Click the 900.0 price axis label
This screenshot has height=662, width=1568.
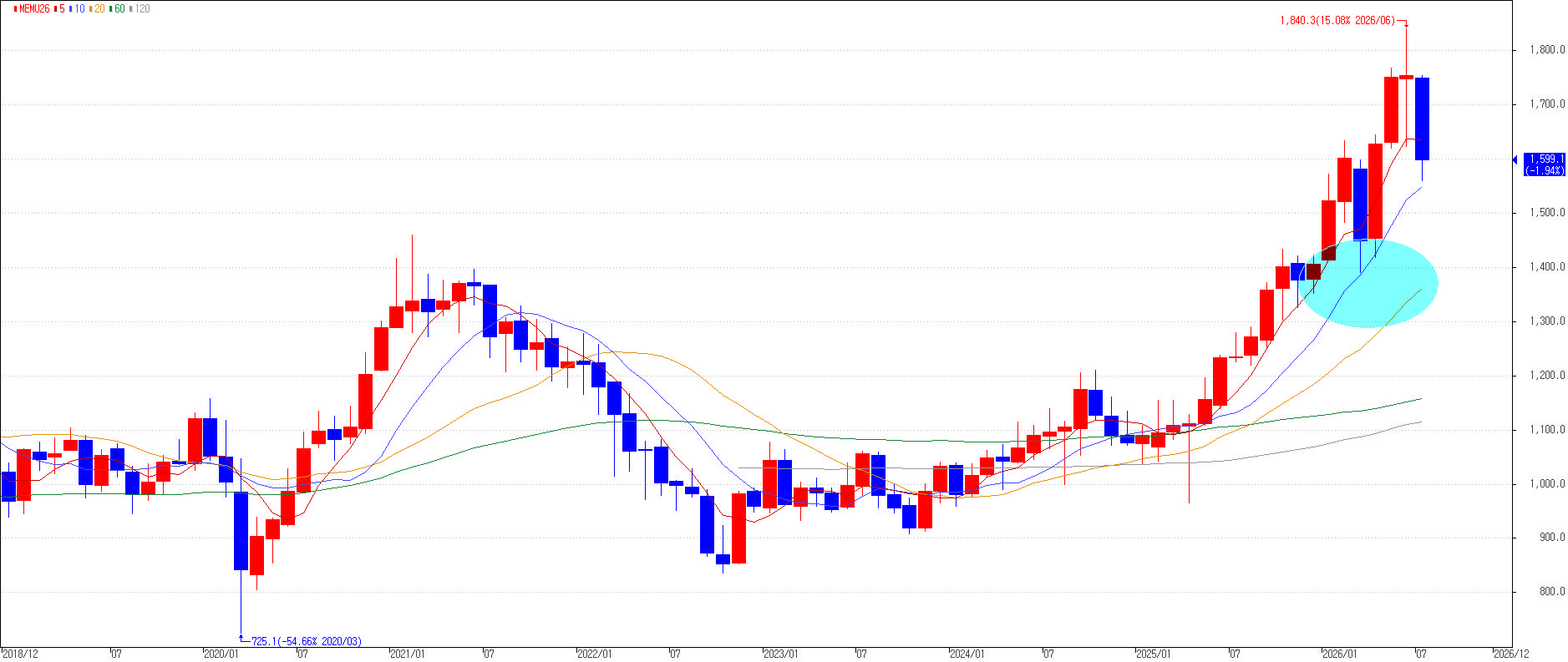(x=1550, y=538)
